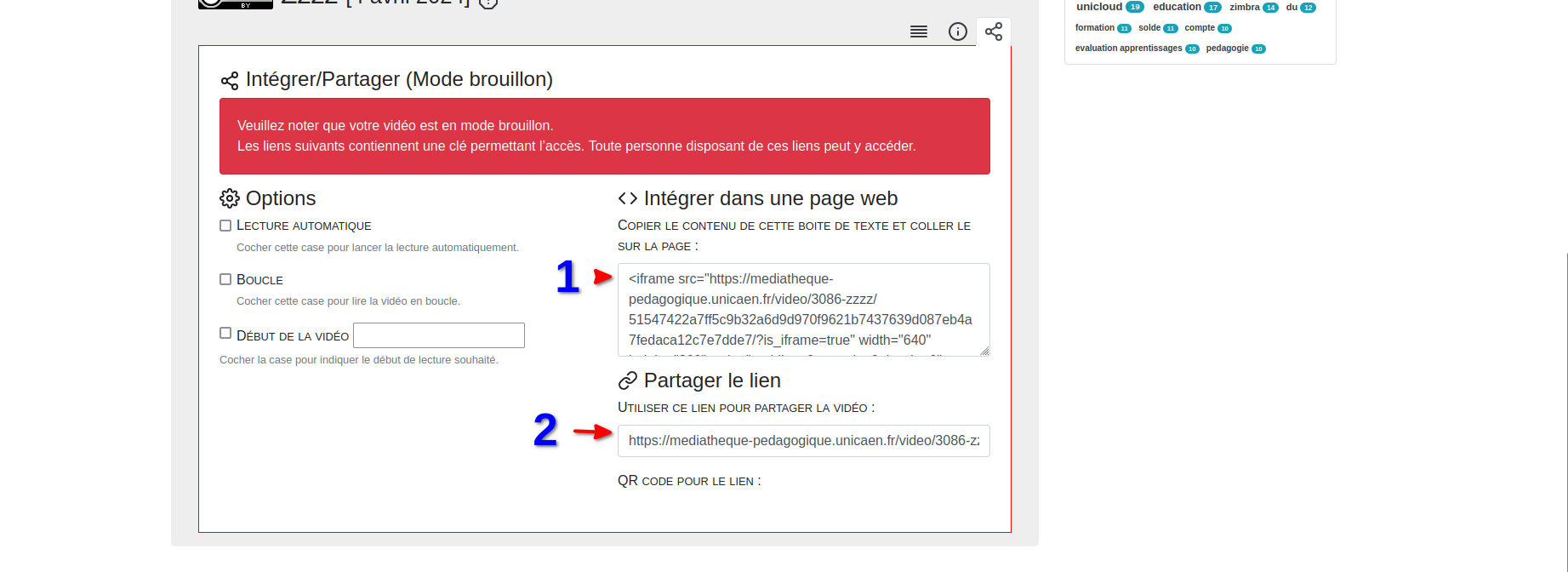
Task: Select the solde tag
Action: [x=1149, y=28]
